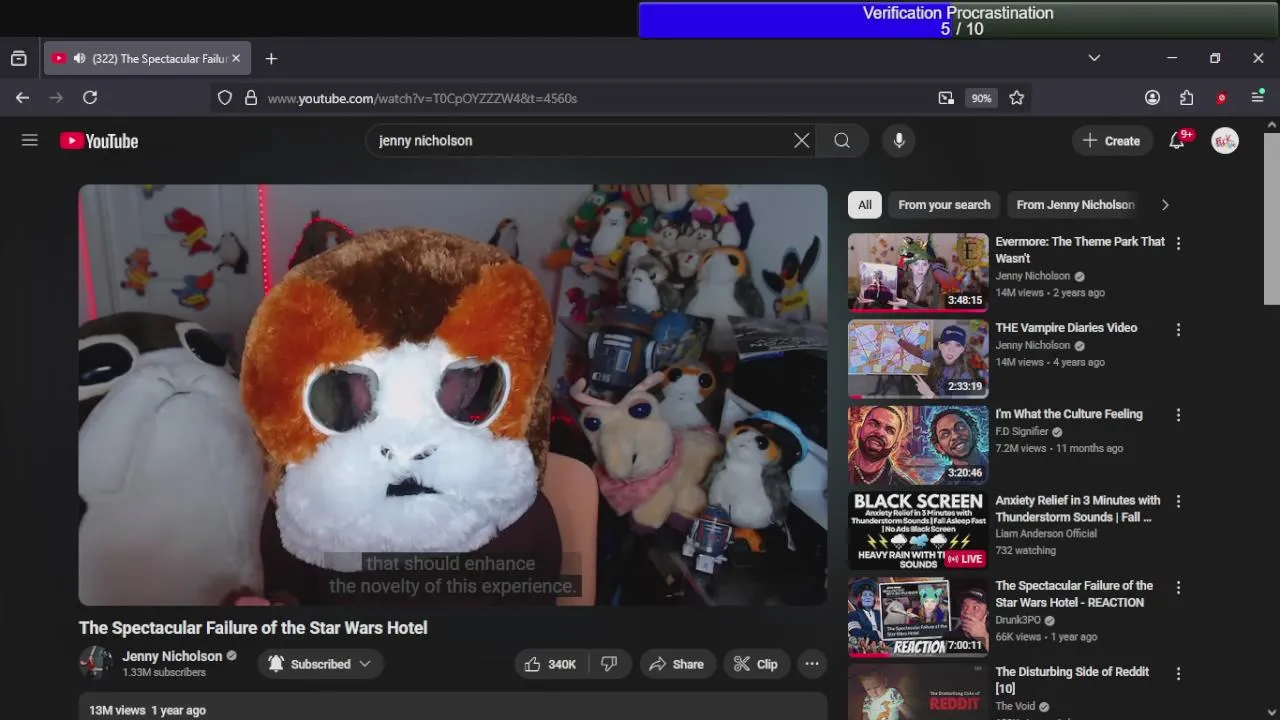This screenshot has width=1280, height=720.
Task: Open options for The Disturbing Side of Reddit
Action: [1178, 674]
